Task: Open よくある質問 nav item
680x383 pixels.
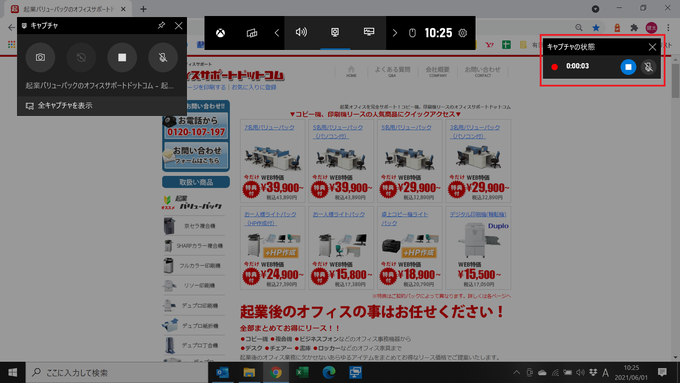Action: click(392, 72)
